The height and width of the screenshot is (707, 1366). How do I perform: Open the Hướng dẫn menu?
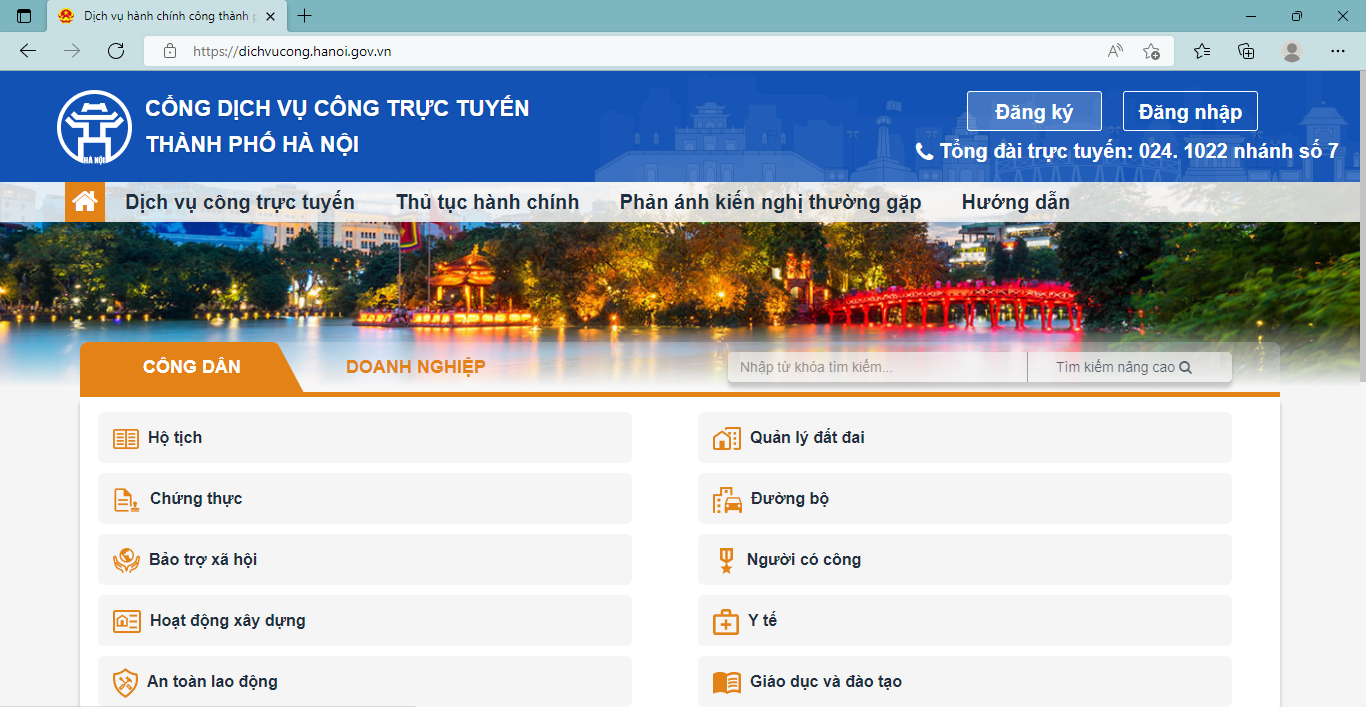point(1016,202)
